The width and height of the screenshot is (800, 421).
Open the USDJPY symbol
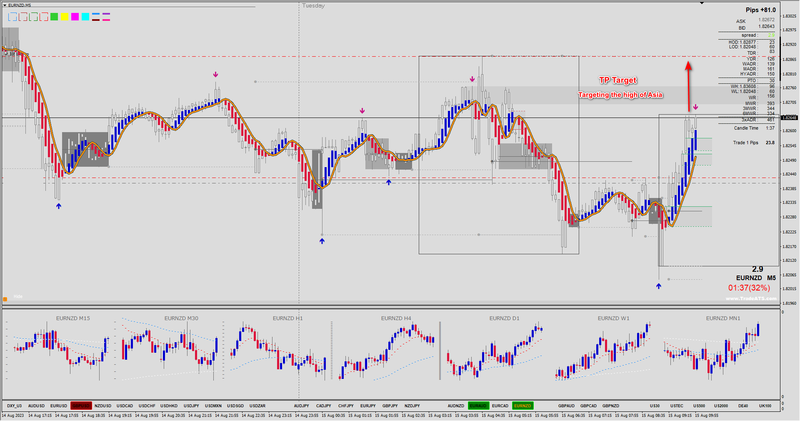coord(191,406)
